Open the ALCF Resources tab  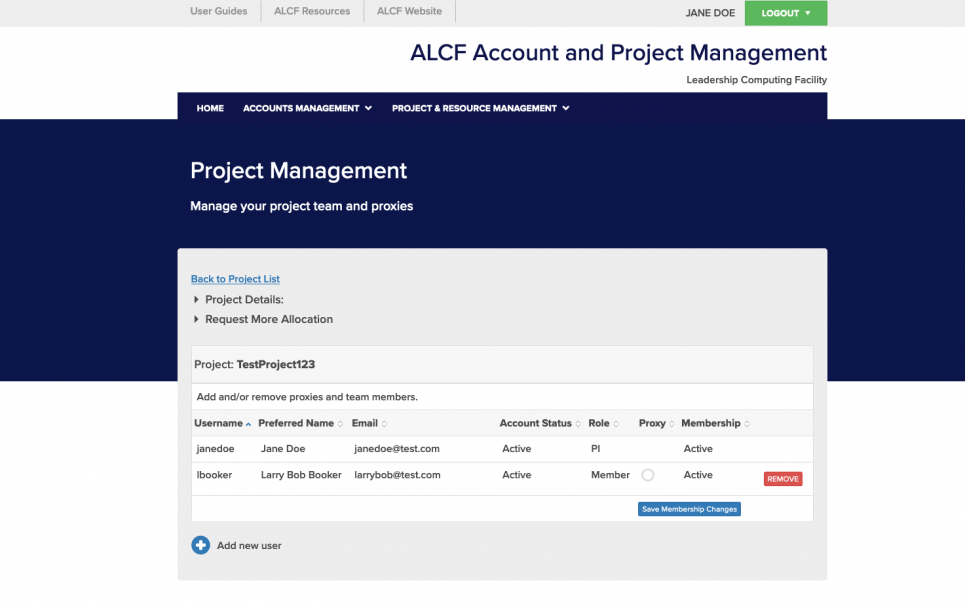click(312, 11)
